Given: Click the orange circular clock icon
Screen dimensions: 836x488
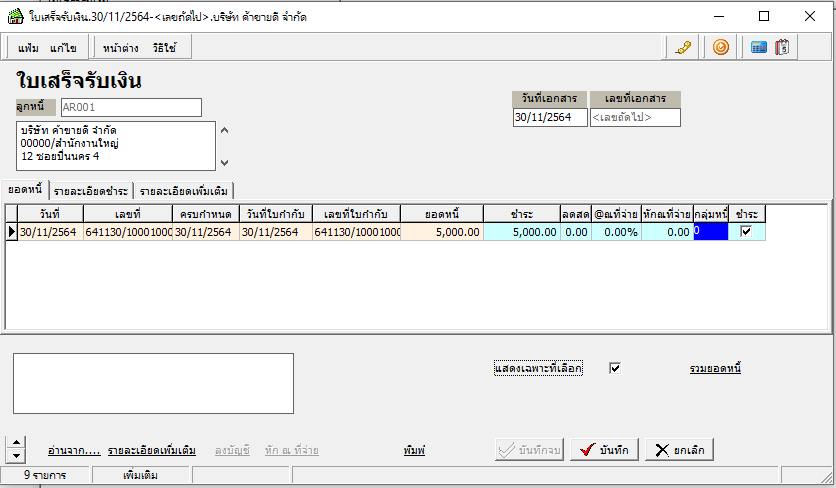Looking at the screenshot, I should pos(720,47).
